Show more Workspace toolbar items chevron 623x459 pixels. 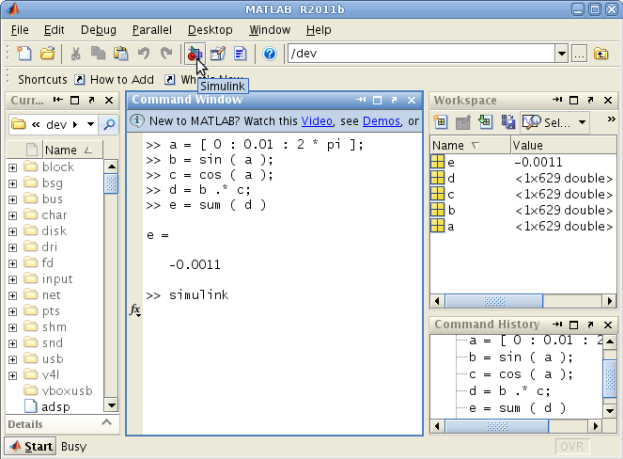tap(611, 119)
